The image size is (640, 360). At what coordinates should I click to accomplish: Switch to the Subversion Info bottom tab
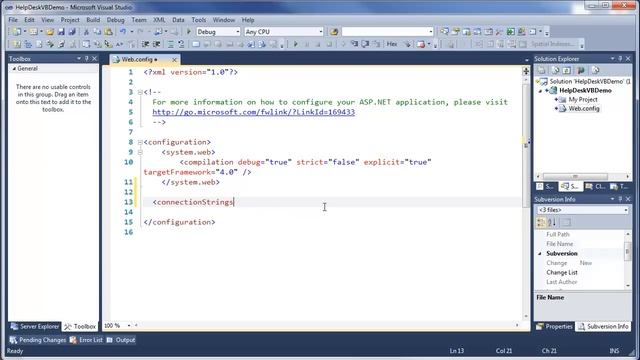(x=603, y=327)
